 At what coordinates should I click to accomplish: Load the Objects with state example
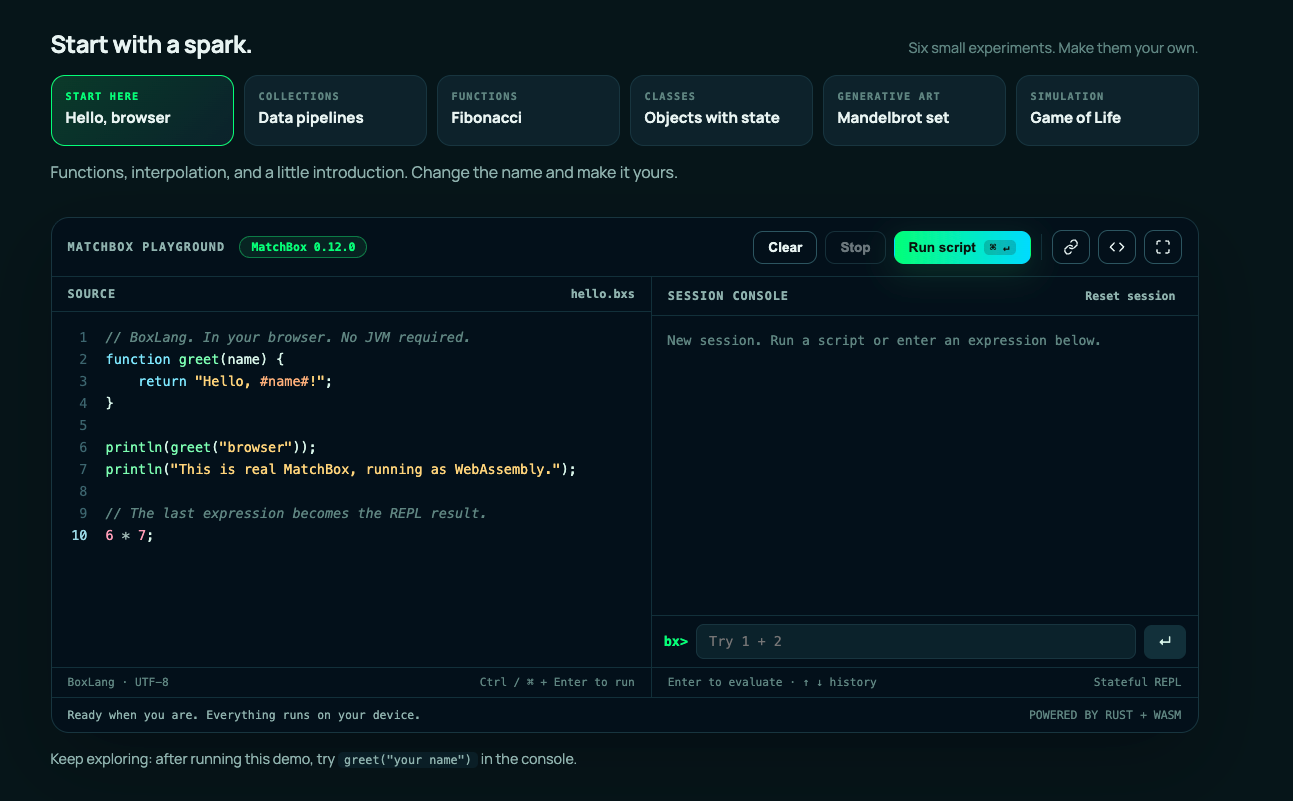721,110
